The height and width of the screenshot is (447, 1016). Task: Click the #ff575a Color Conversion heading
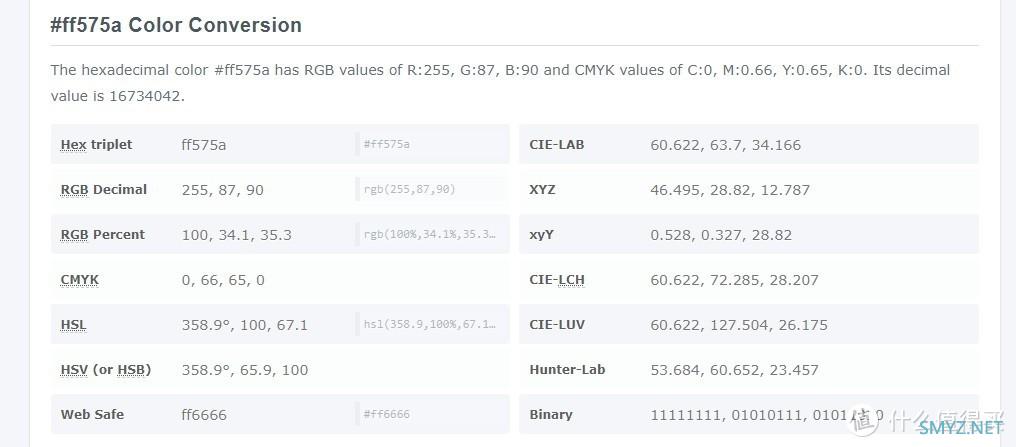[x=176, y=25]
